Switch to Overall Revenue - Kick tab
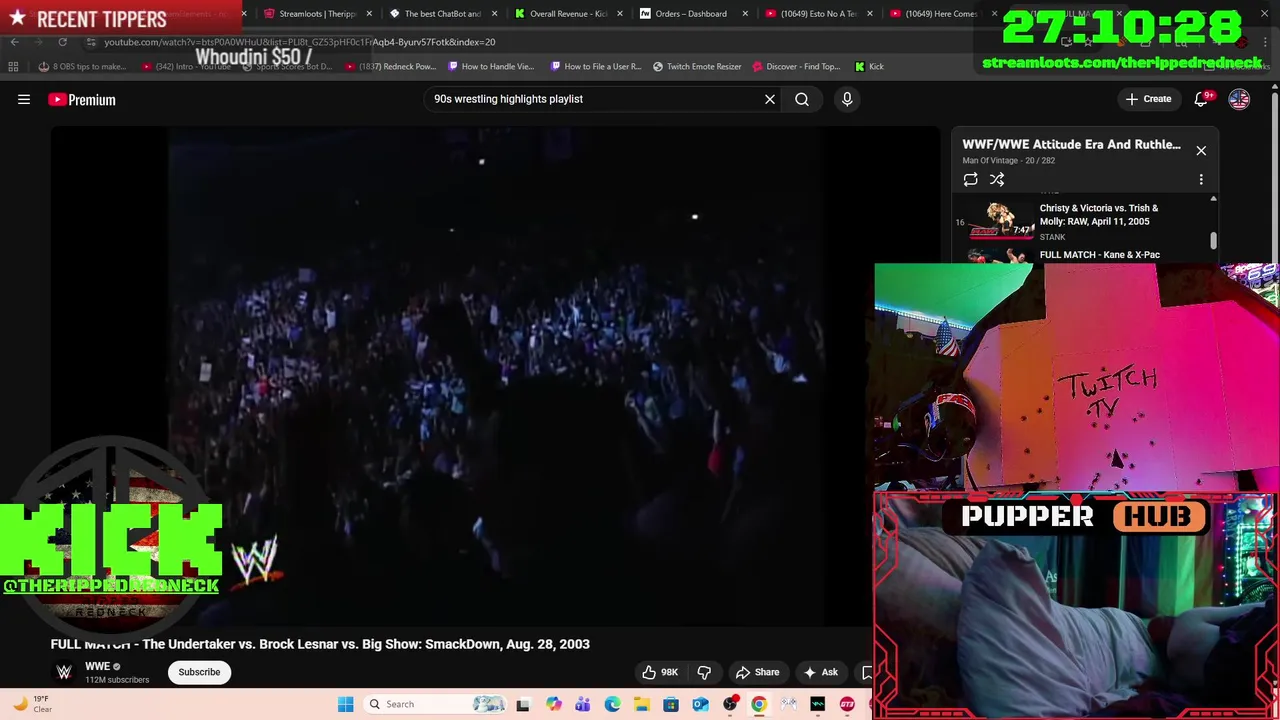Screen dimensions: 1280x720 [x=568, y=14]
